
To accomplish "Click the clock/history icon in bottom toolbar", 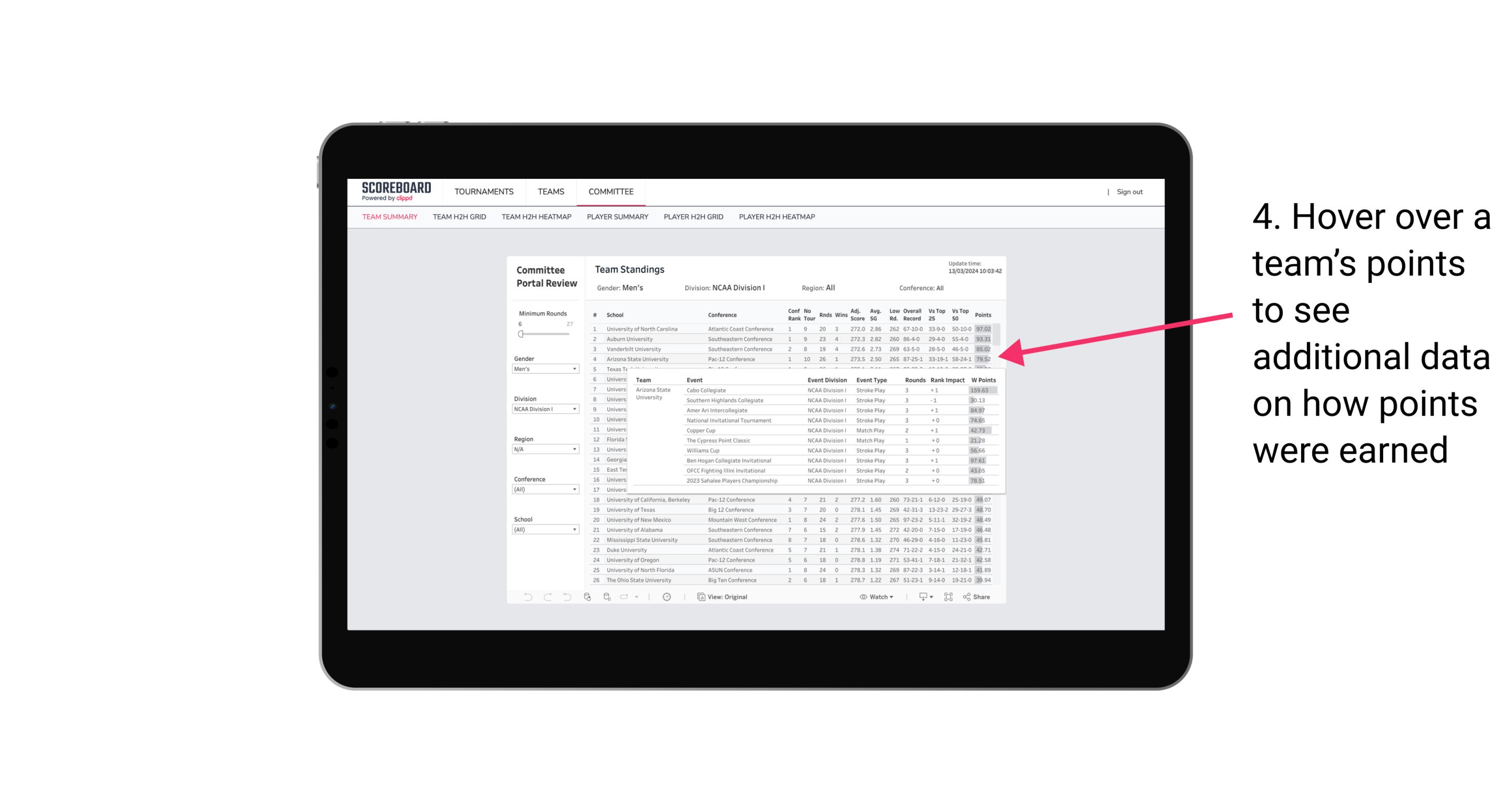I will pyautogui.click(x=668, y=598).
